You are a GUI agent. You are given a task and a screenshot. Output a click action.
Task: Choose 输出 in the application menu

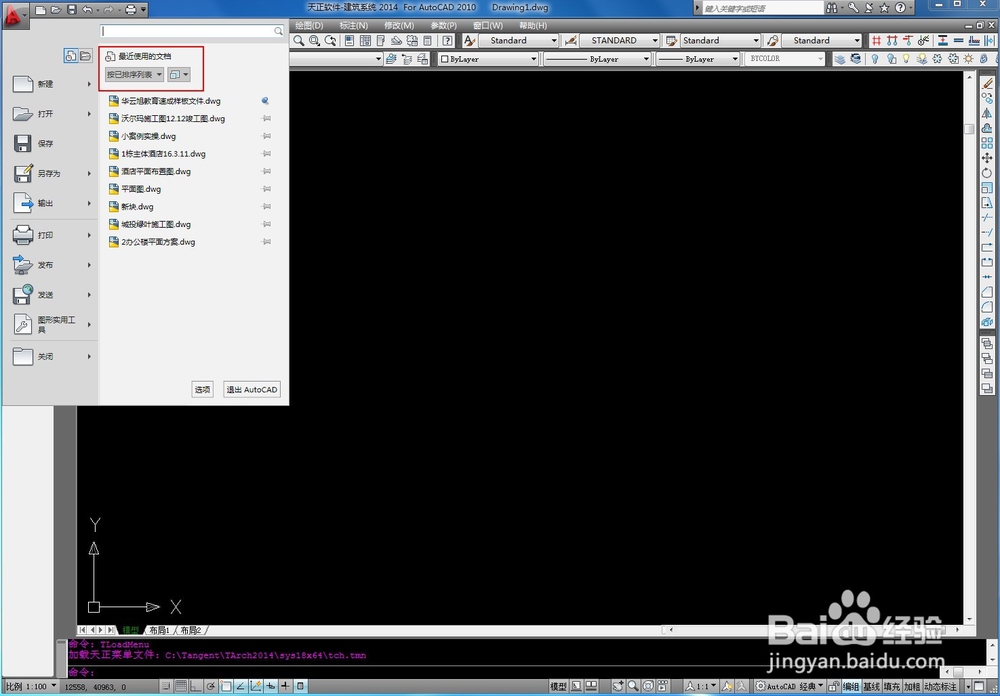[x=51, y=204]
